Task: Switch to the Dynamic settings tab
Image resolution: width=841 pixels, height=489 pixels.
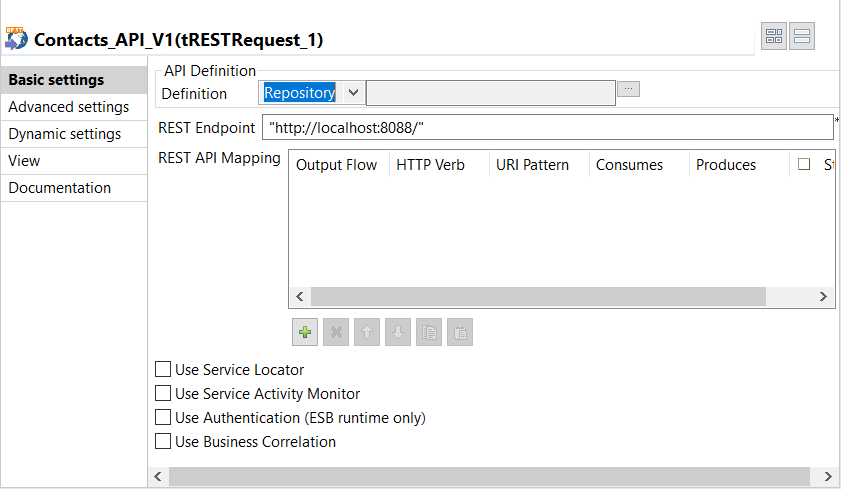Action: (65, 134)
